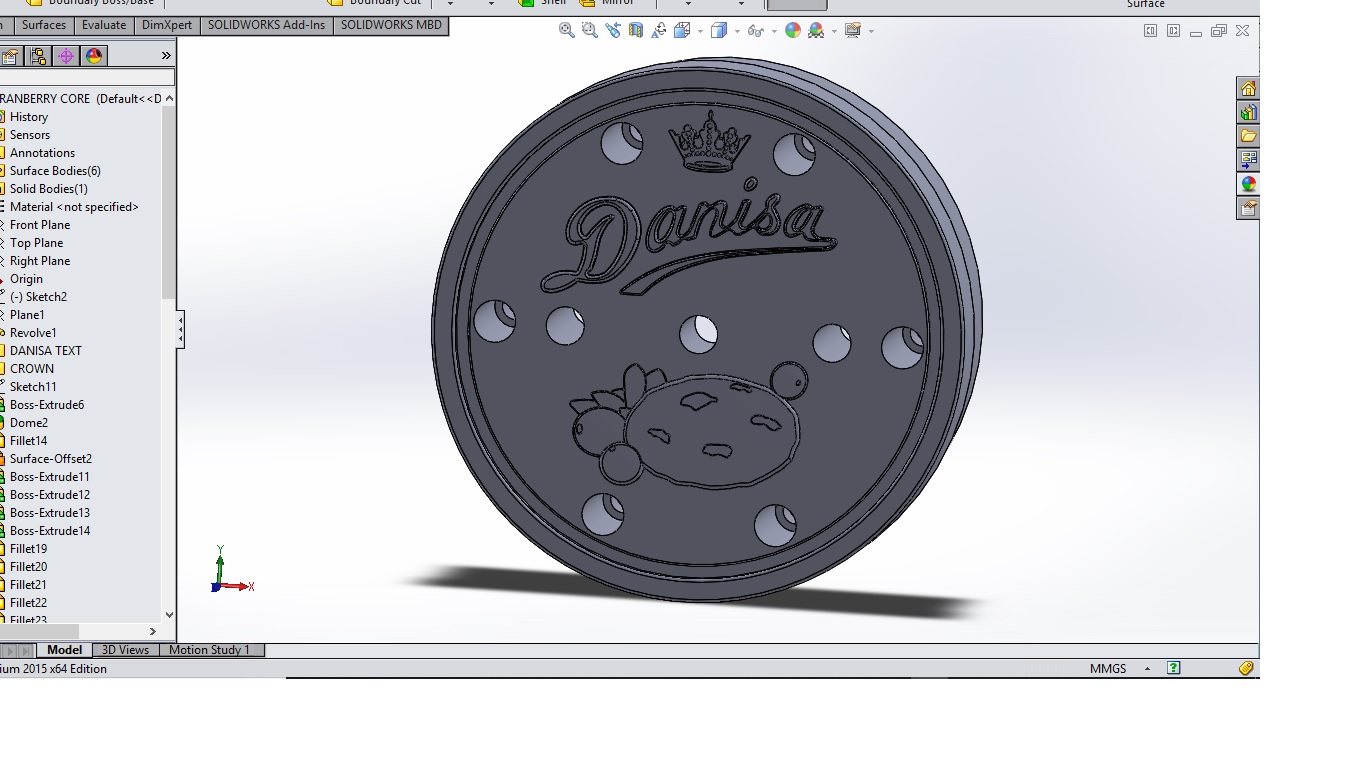Image resolution: width=1366 pixels, height=768 pixels.
Task: Select Sensors in the feature tree
Action: (x=30, y=135)
